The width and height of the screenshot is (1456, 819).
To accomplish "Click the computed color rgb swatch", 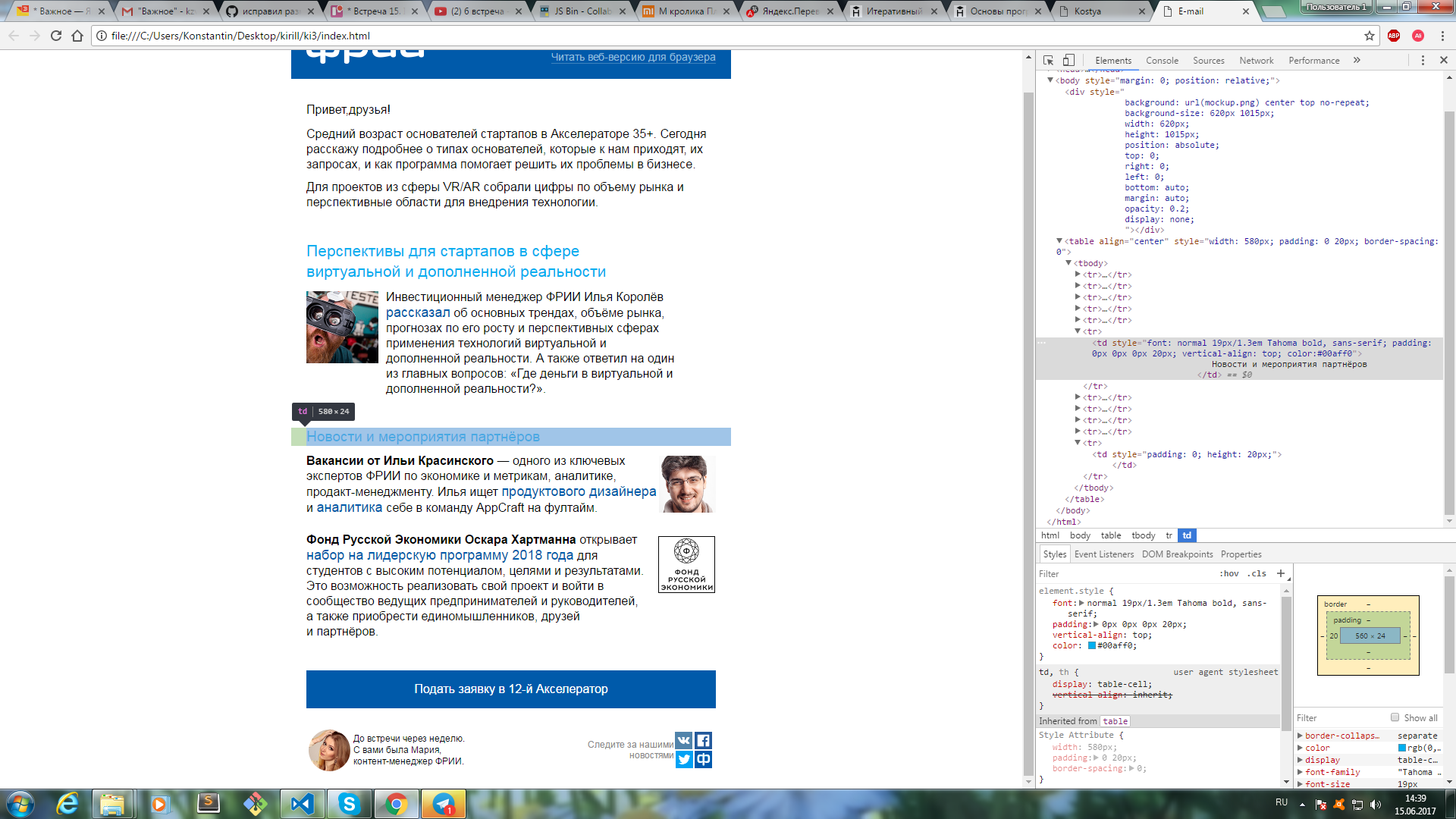I will click(x=1402, y=748).
